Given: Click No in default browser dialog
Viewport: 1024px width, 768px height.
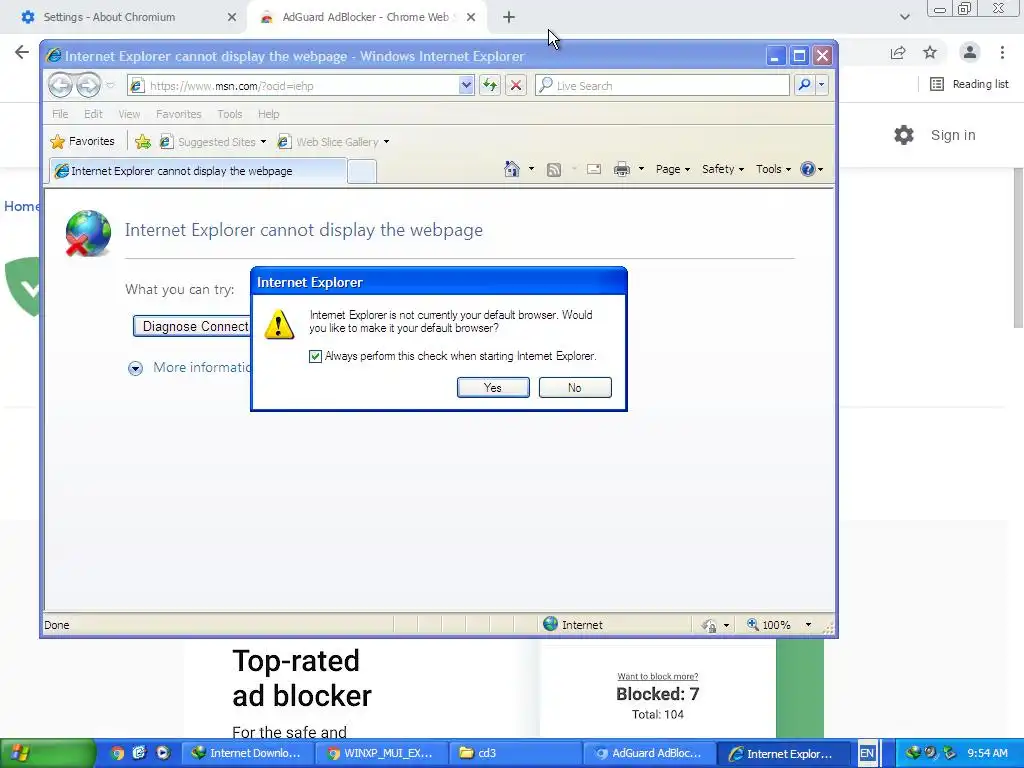Looking at the screenshot, I should pyautogui.click(x=575, y=387).
